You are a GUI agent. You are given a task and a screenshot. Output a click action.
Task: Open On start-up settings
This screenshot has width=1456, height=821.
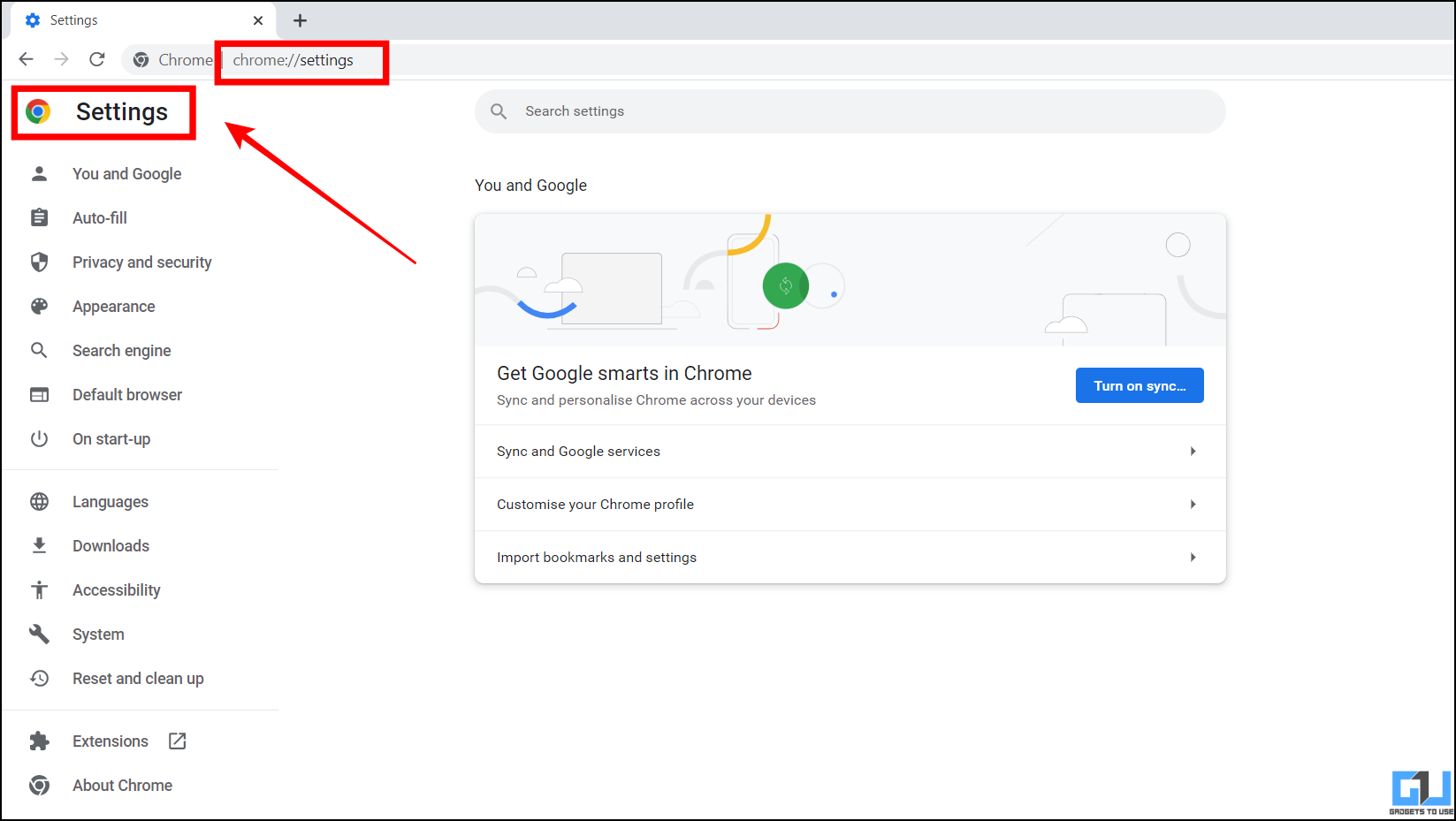pos(111,439)
